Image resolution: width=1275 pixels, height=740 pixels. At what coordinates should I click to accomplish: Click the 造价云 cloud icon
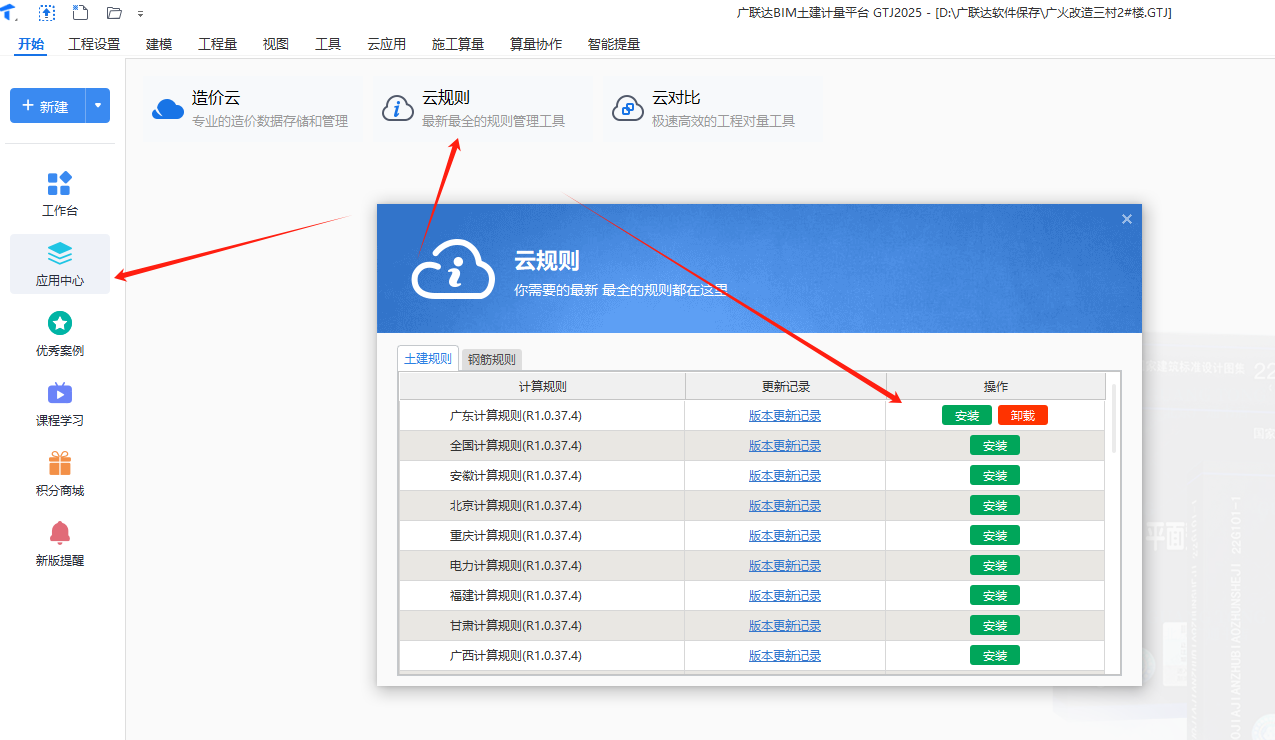[x=167, y=109]
